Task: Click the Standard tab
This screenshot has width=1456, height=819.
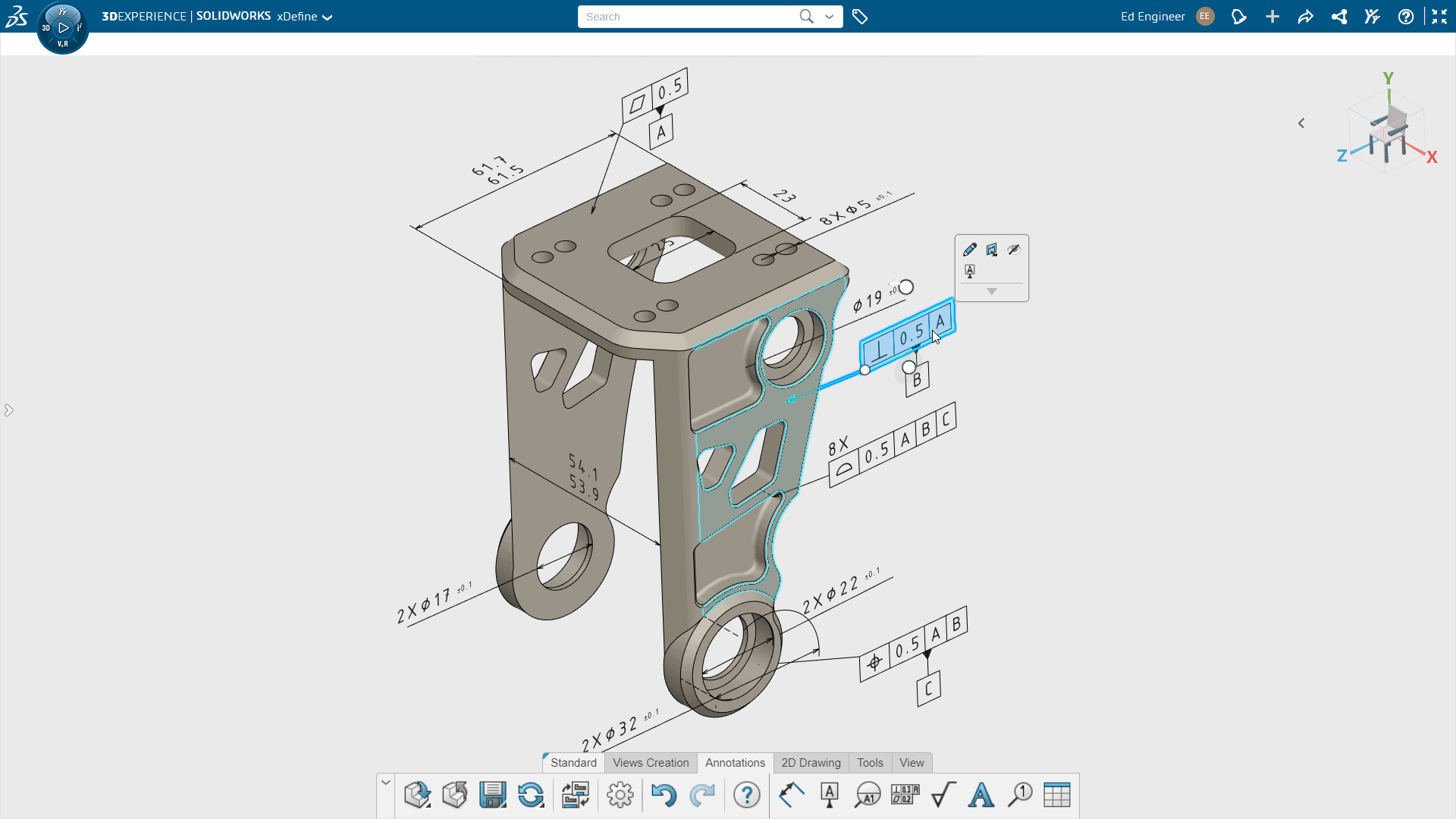Action: pos(573,762)
